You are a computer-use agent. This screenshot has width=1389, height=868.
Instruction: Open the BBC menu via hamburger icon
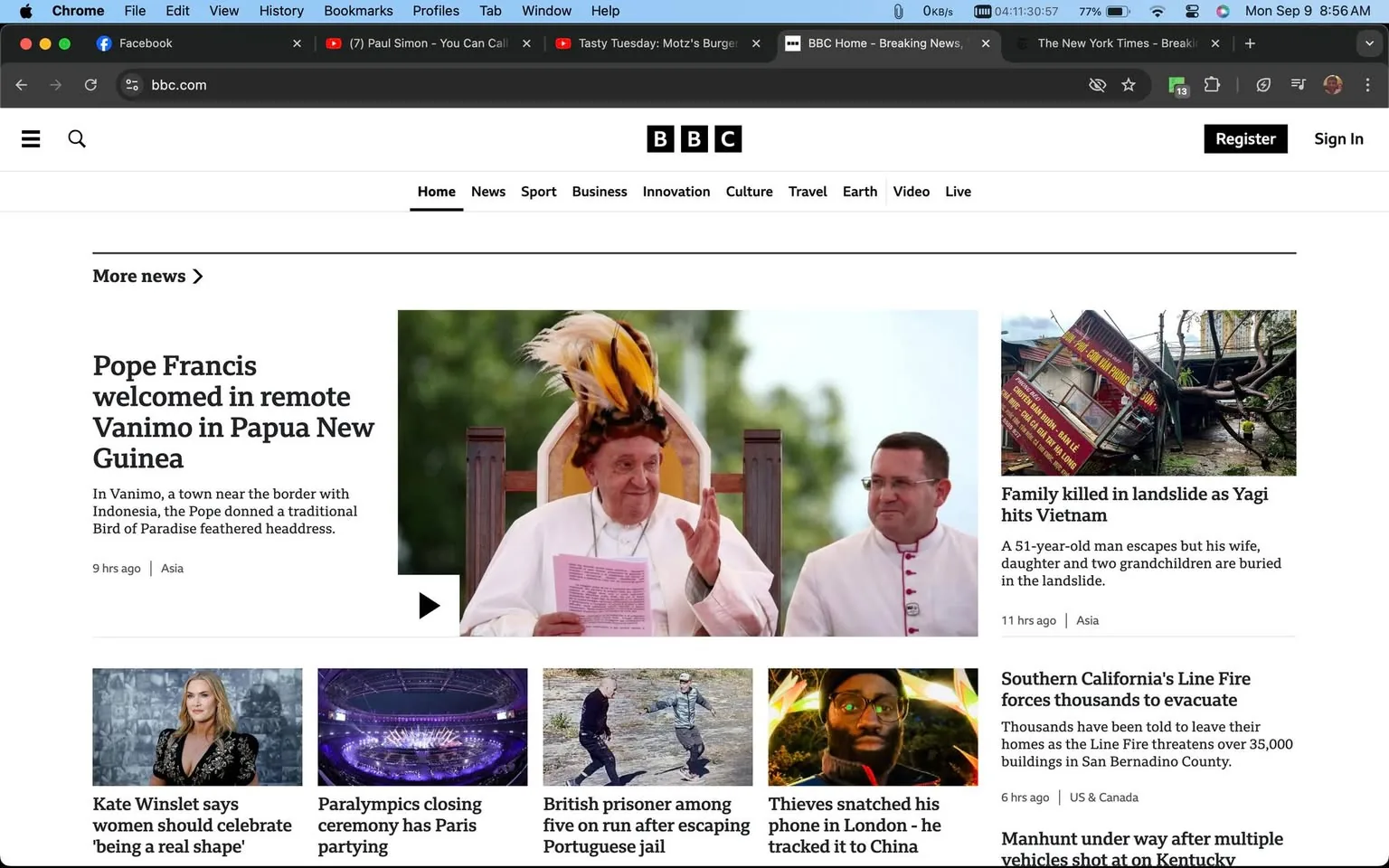[x=30, y=138]
